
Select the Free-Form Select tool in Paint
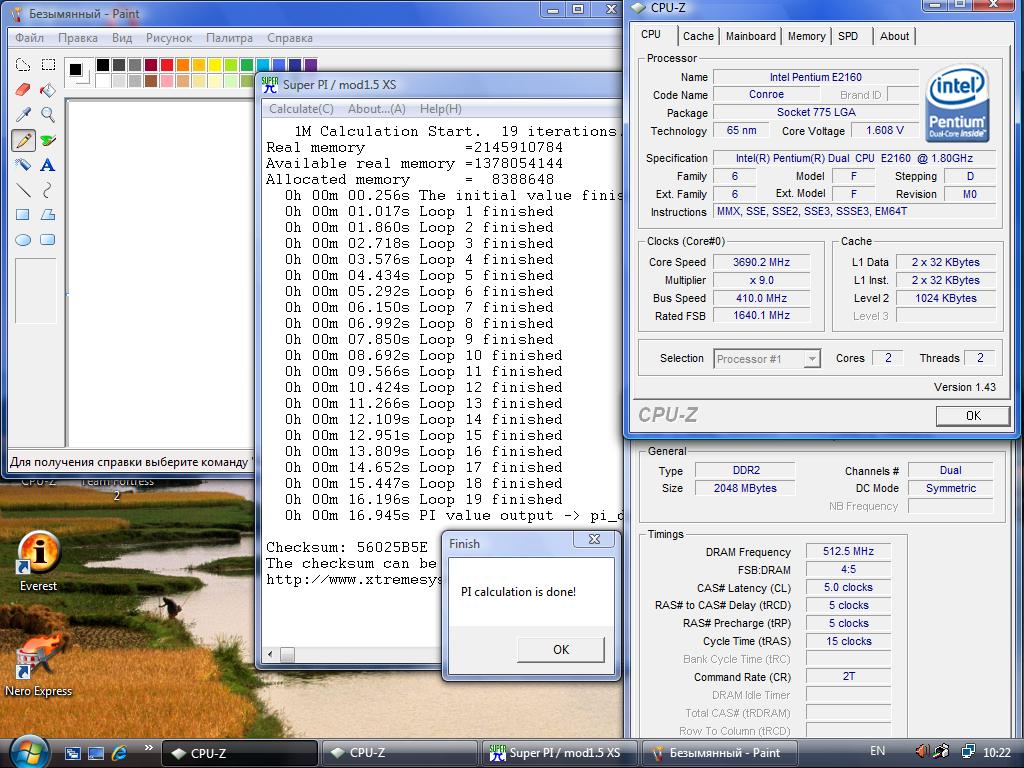pyautogui.click(x=23, y=65)
